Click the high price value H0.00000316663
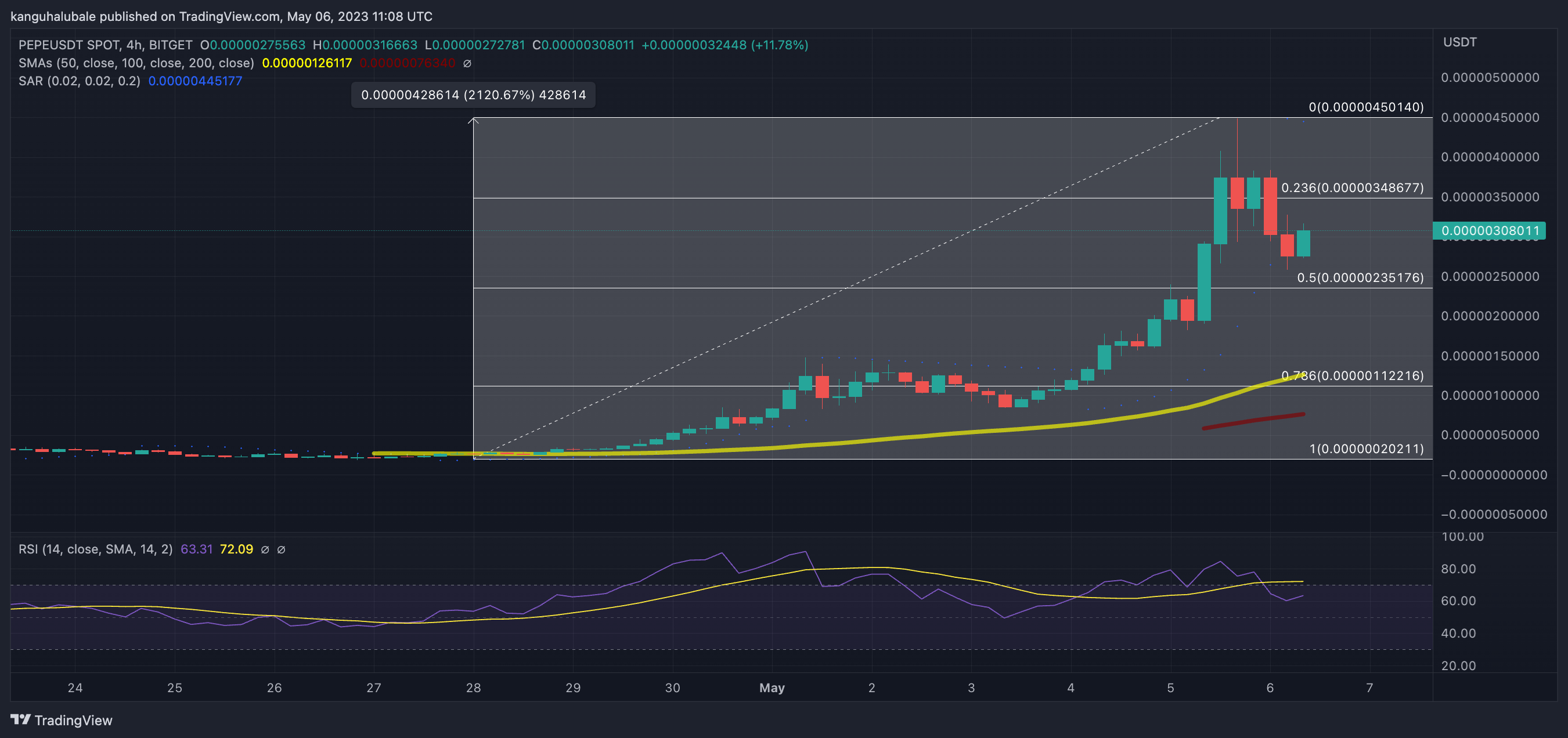The height and width of the screenshot is (738, 1568). point(365,45)
